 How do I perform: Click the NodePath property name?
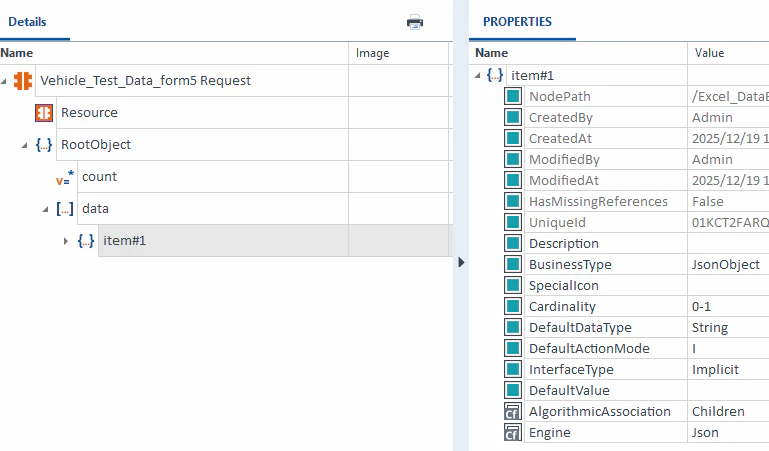[560, 97]
